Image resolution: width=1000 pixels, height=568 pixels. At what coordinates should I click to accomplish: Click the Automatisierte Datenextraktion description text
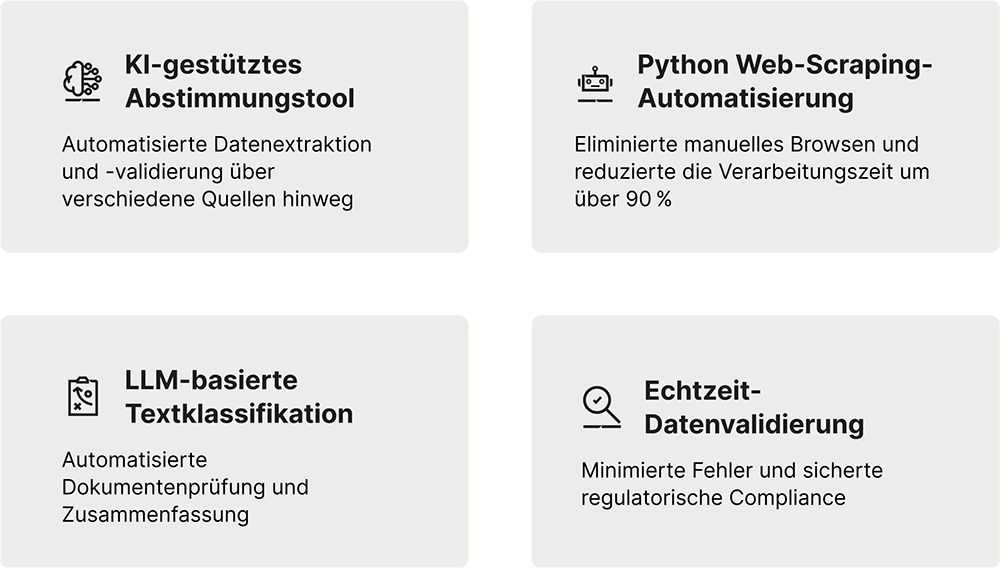click(x=216, y=172)
